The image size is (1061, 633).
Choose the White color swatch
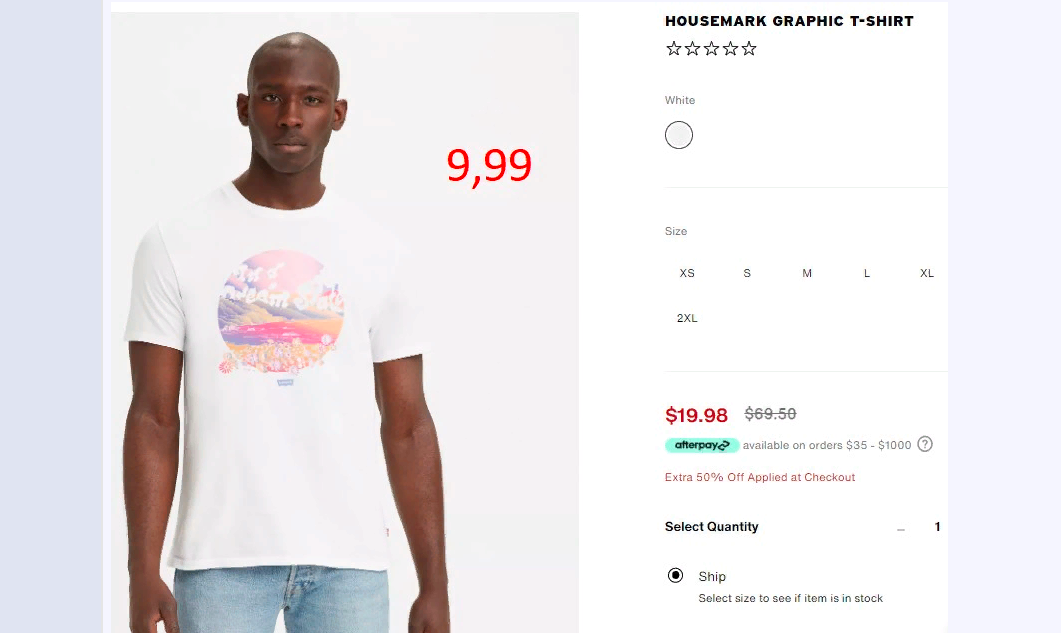679,135
